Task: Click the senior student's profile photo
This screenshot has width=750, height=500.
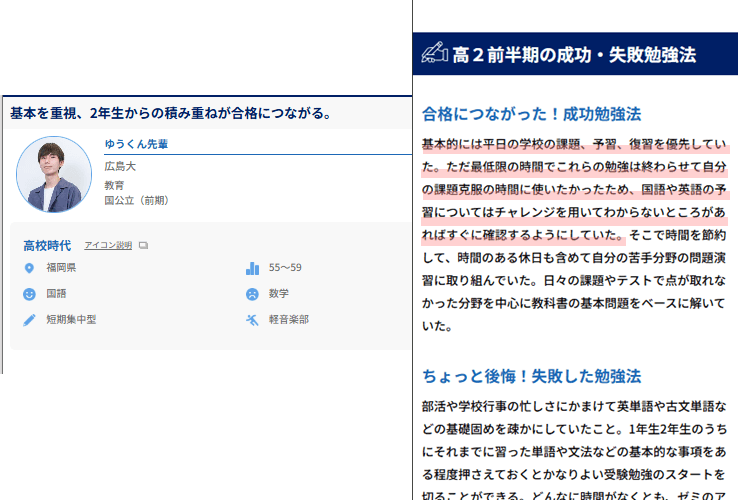Action: tap(54, 174)
